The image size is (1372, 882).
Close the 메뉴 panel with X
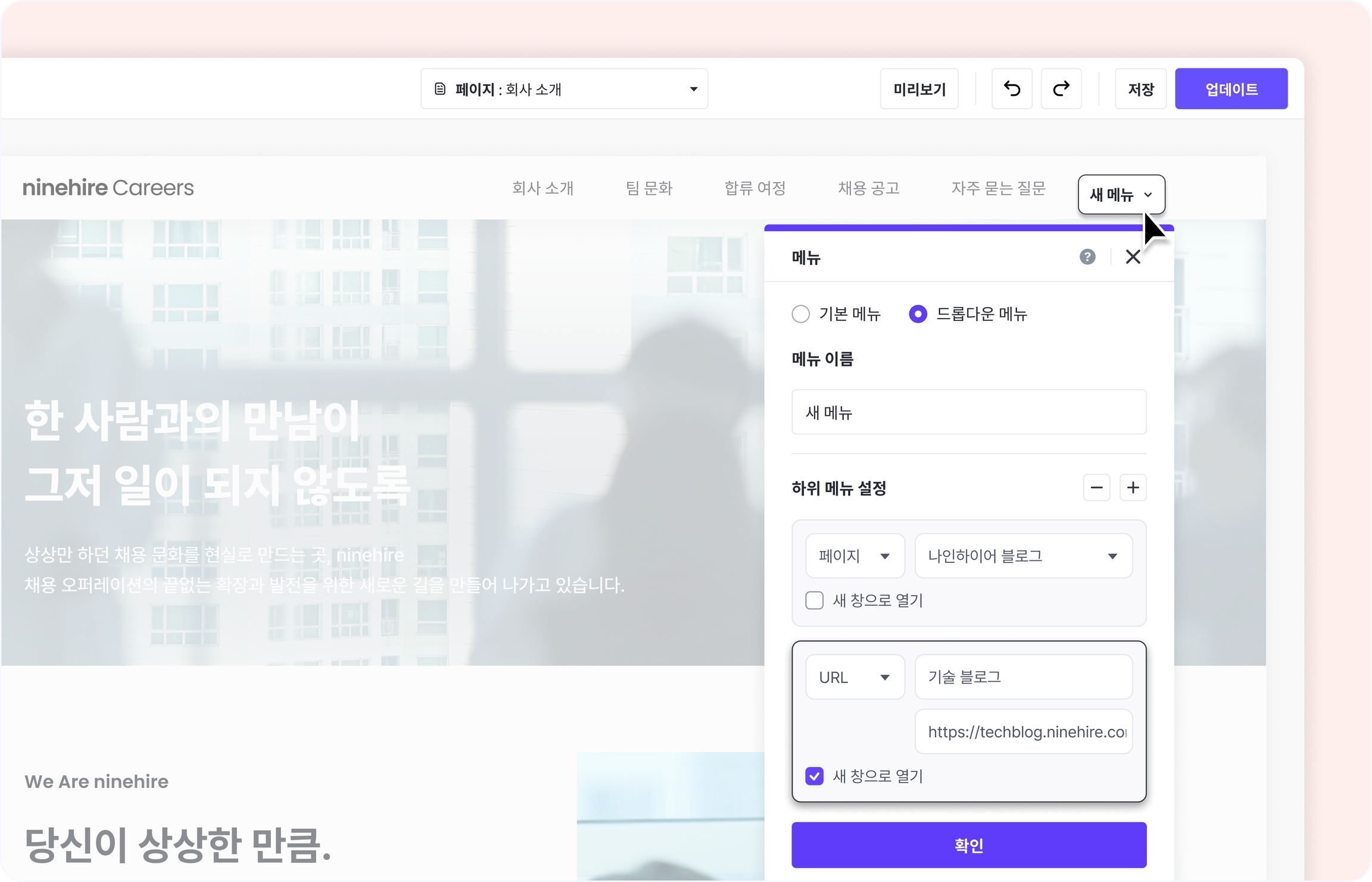coord(1133,257)
